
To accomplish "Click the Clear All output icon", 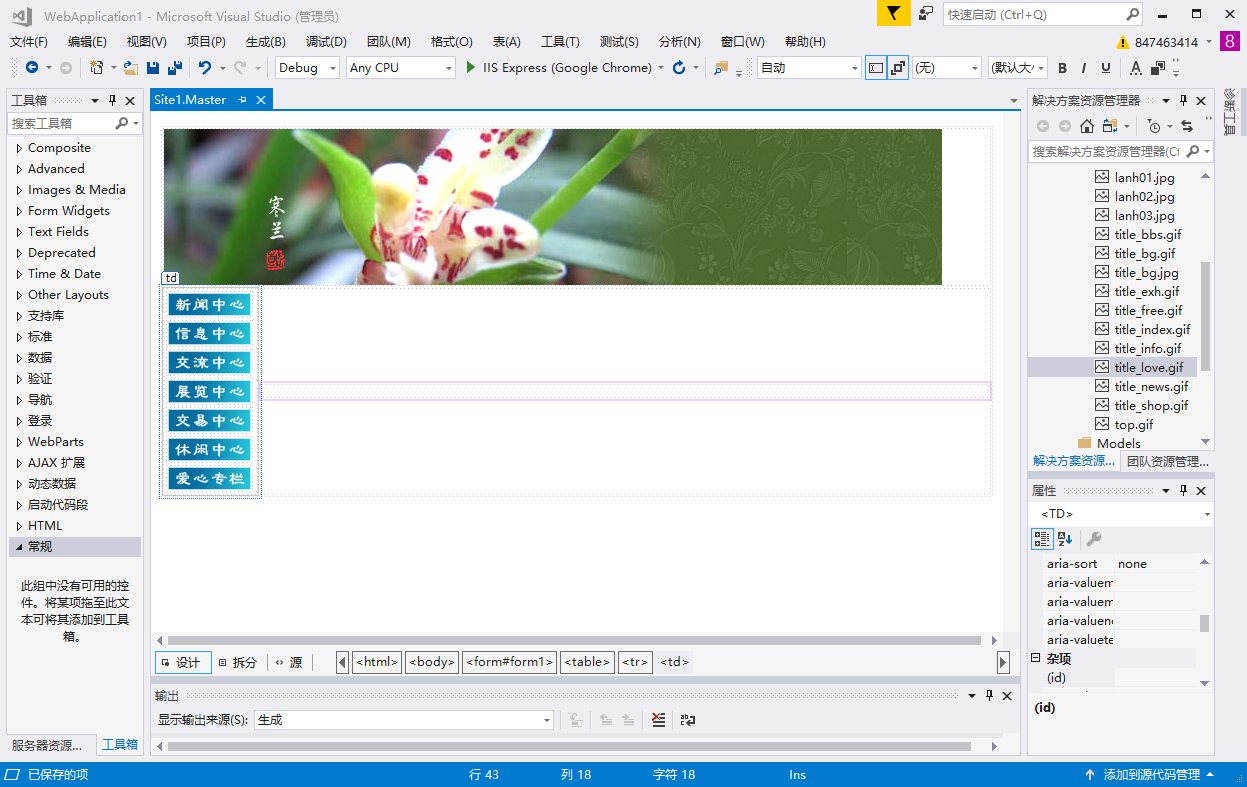I will [658, 720].
